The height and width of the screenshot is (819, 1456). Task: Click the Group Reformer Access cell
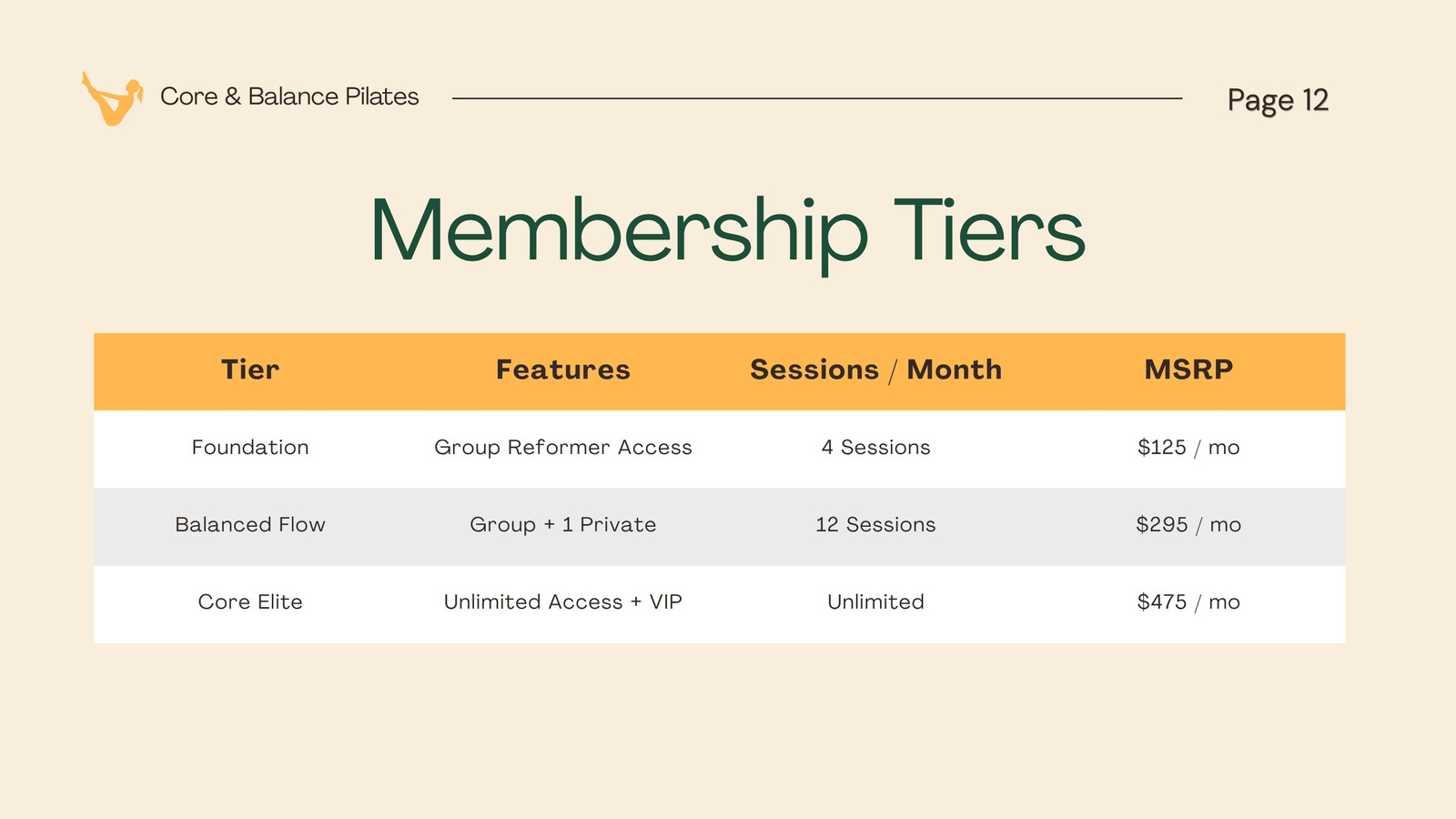[563, 448]
